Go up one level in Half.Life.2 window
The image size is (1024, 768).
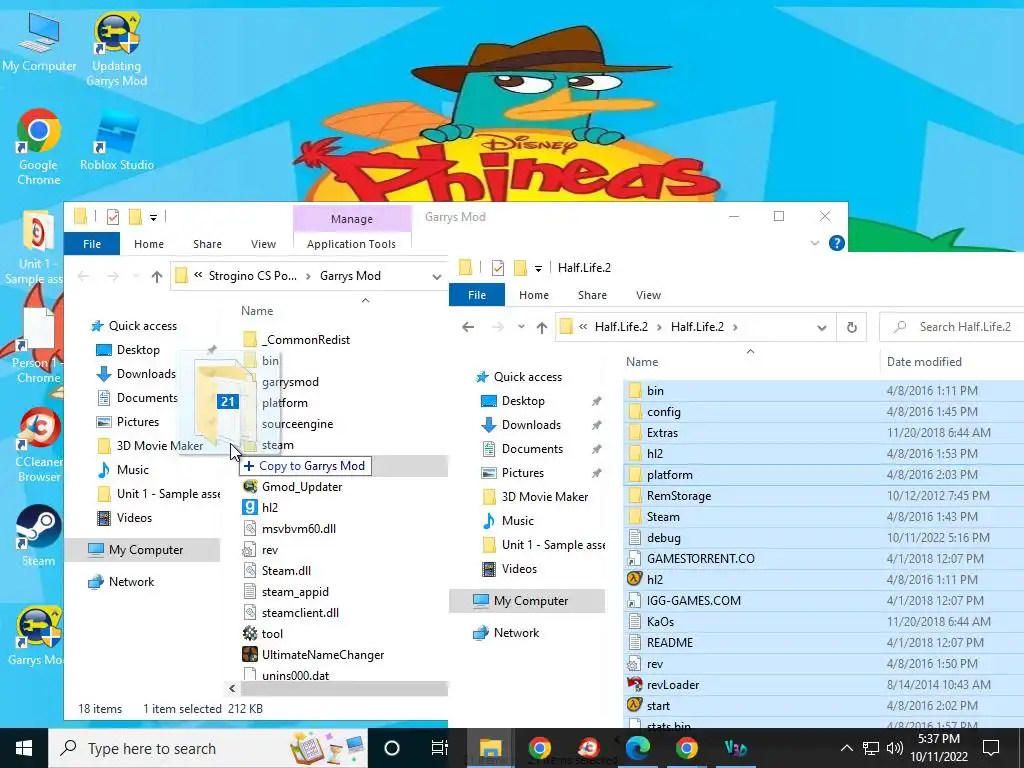[x=541, y=327]
